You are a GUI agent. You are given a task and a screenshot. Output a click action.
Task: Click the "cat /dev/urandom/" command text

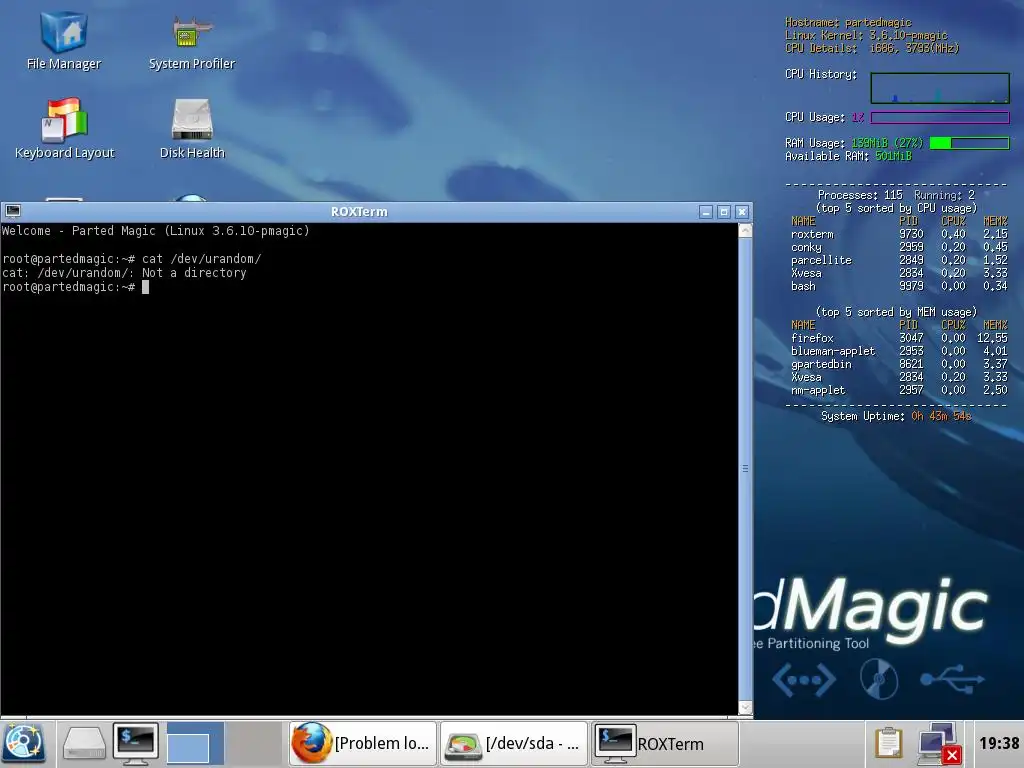tap(201, 259)
